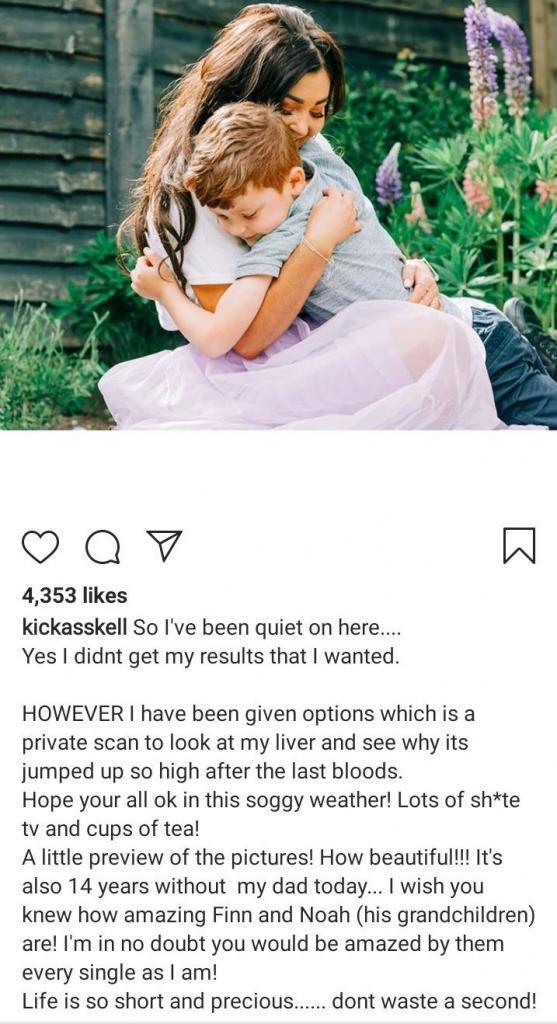Open comments via the speech bubble icon

[103, 547]
